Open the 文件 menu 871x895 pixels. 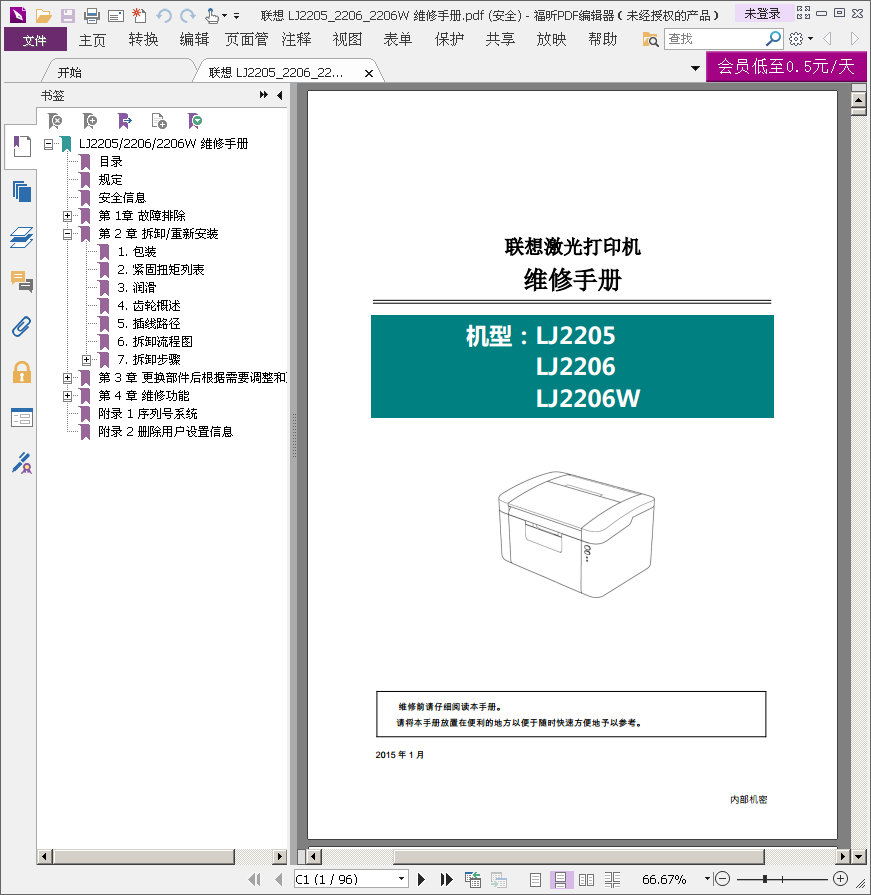[35, 40]
